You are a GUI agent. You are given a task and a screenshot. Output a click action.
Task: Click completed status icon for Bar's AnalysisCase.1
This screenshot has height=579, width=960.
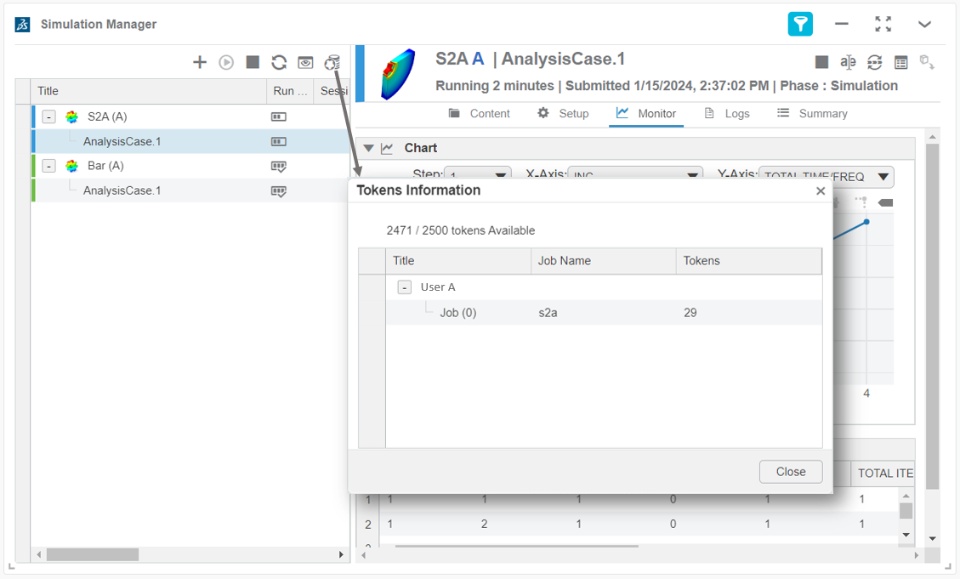279,191
